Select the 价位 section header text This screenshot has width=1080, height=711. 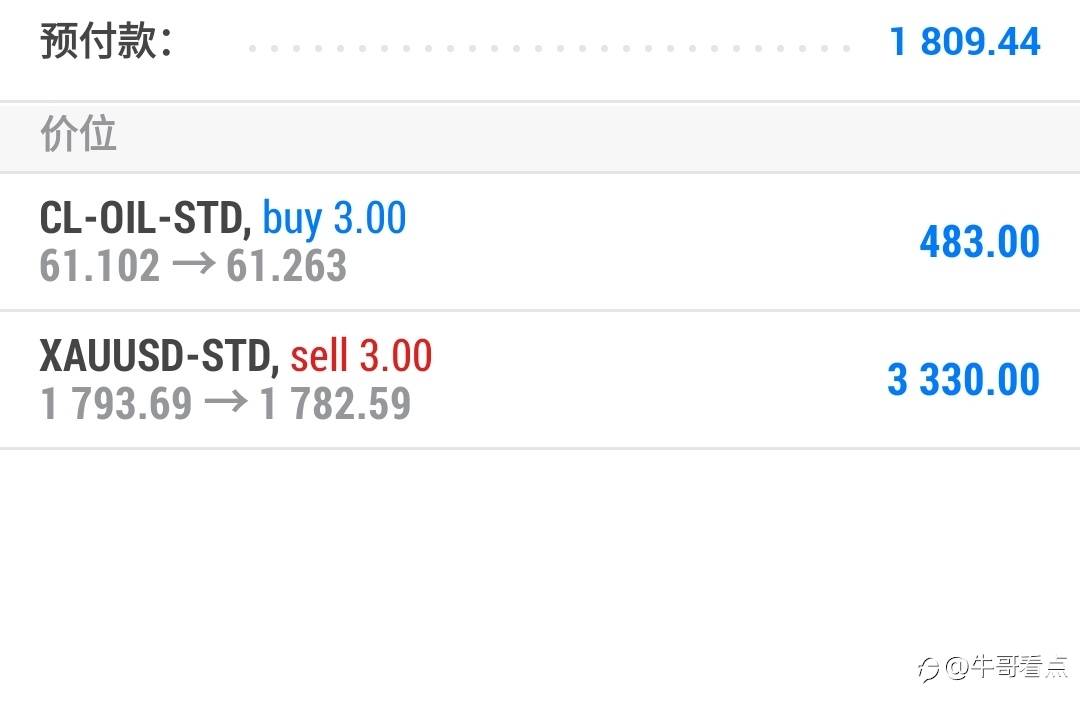tap(78, 134)
